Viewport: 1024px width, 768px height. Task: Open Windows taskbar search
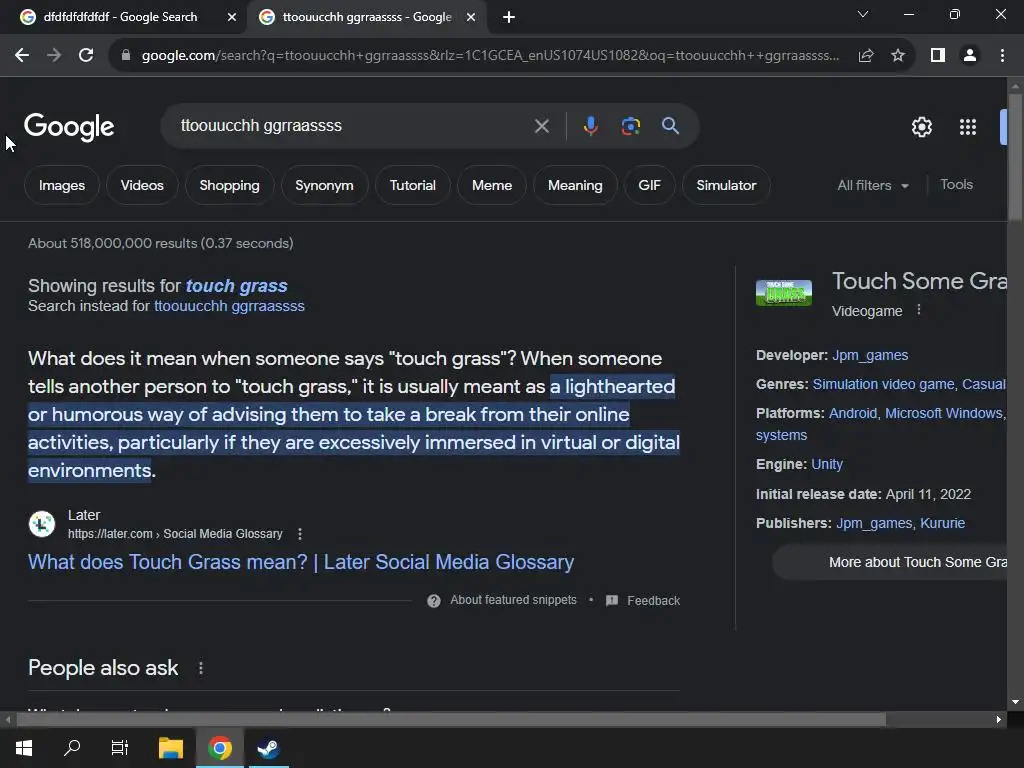pyautogui.click(x=72, y=748)
